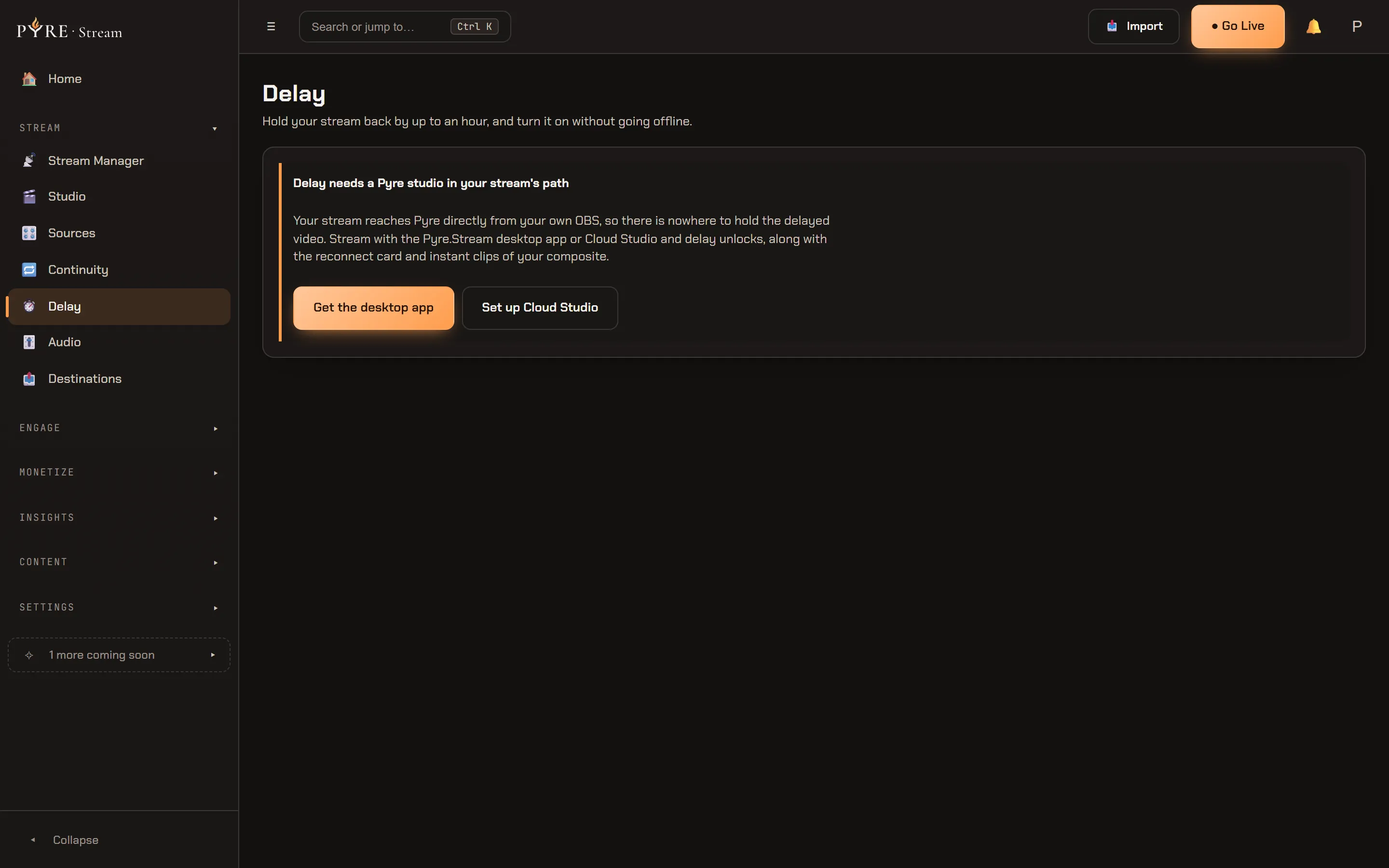Screen dimensions: 1389x868
Task: Click the sparkle icon beside coming soon
Action: 29,655
